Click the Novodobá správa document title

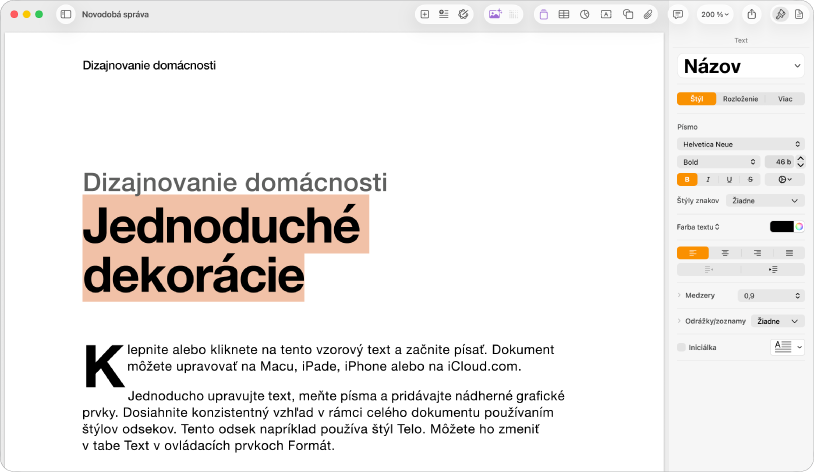pos(115,15)
